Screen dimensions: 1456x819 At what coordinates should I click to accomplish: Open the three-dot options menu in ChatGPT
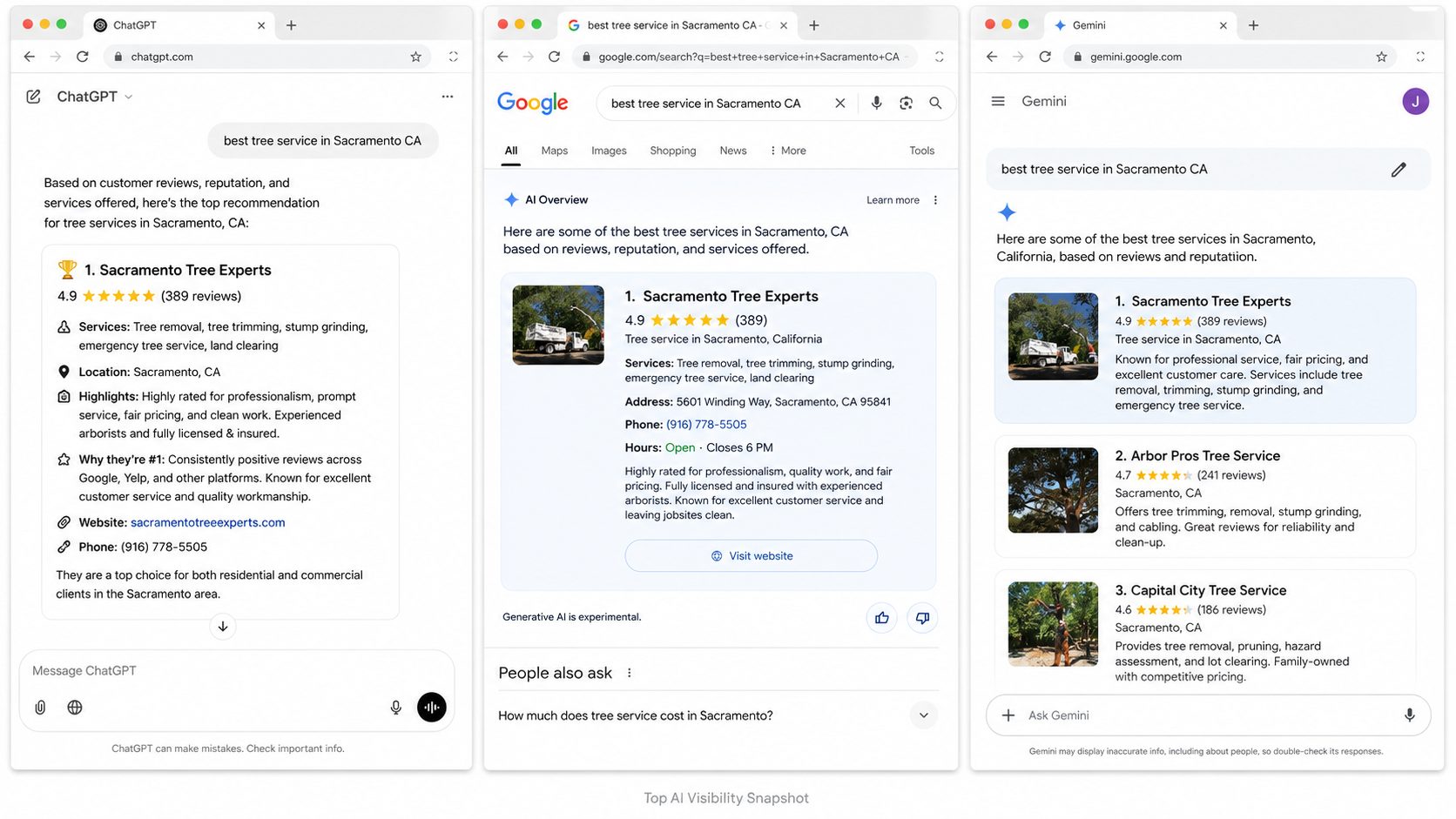448,97
